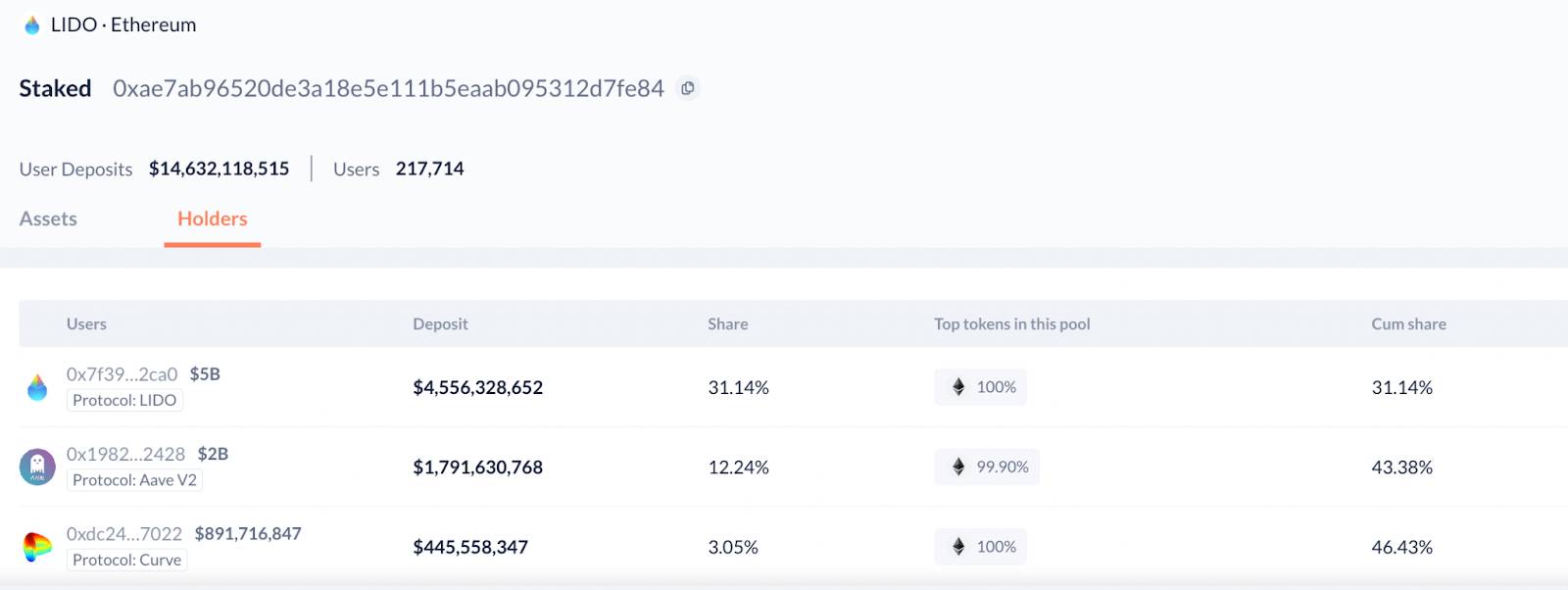Screen dimensions: 1568x590
Task: Click the Deposit column header
Action: (440, 324)
